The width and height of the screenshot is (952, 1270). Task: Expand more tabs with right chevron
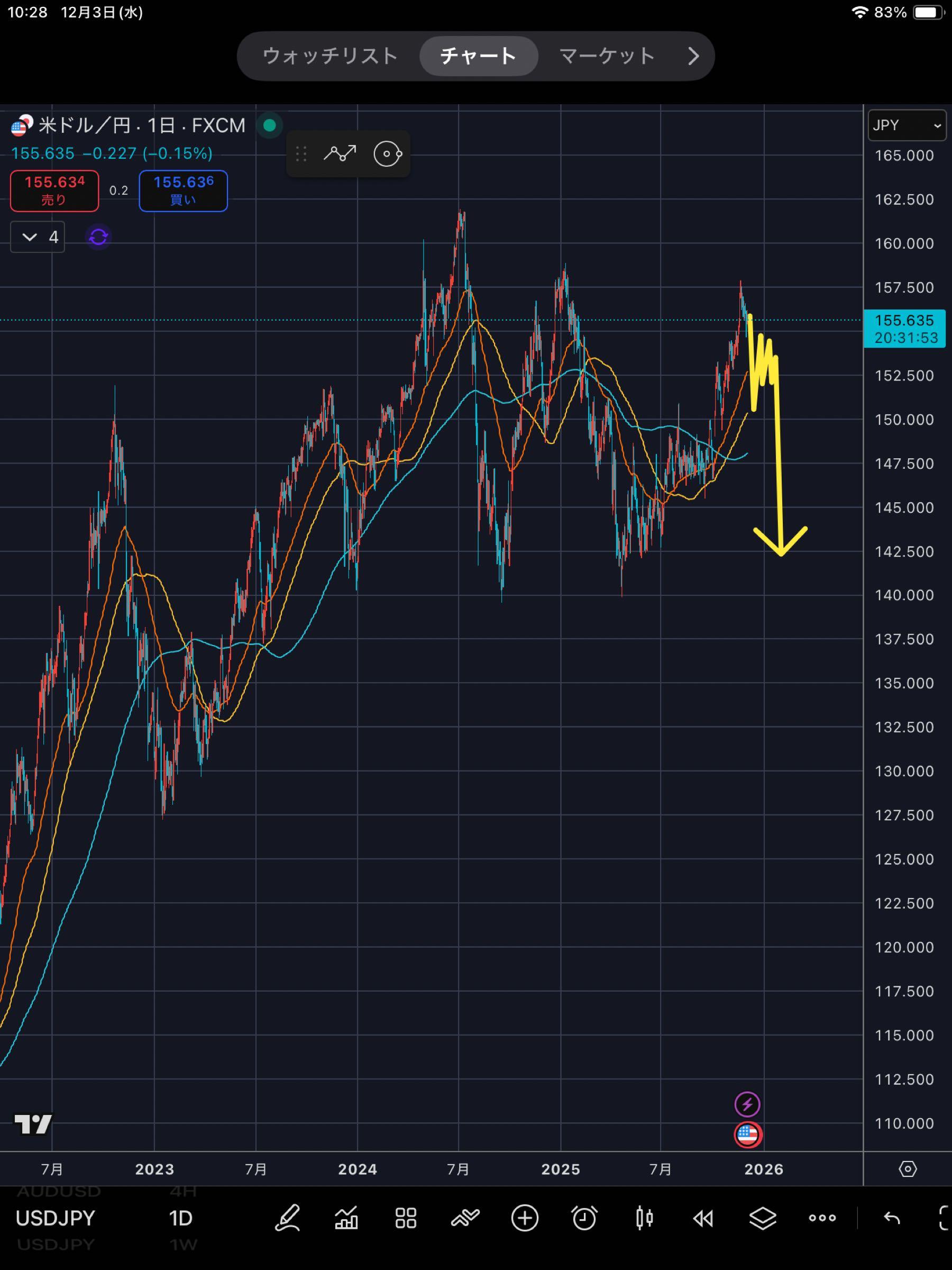pyautogui.click(x=693, y=56)
